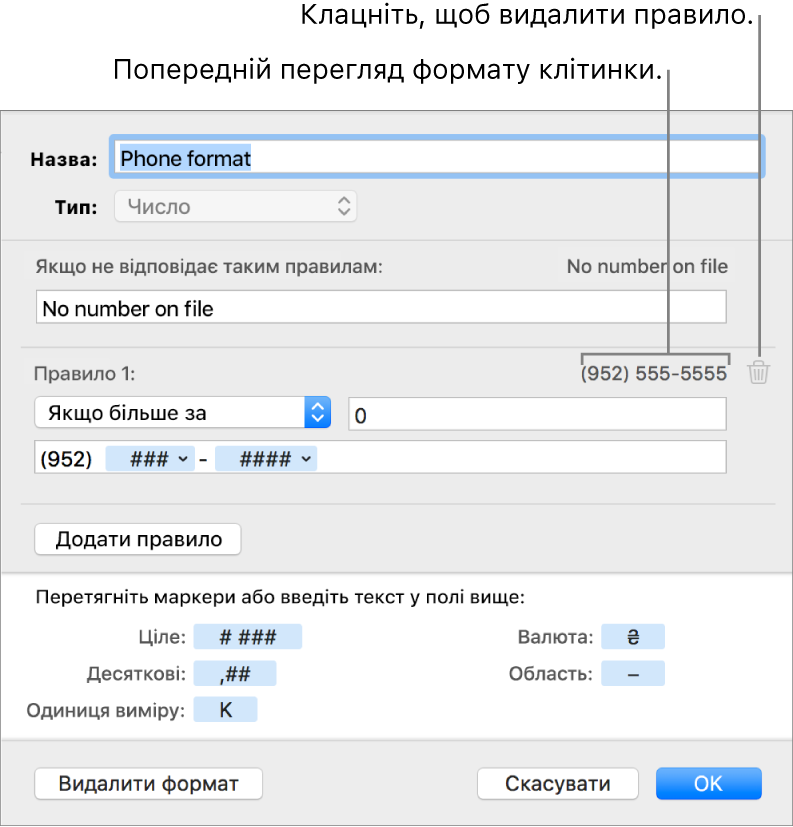Click the Scale token 'K'
This screenshot has height=827, width=793.
pyautogui.click(x=225, y=710)
